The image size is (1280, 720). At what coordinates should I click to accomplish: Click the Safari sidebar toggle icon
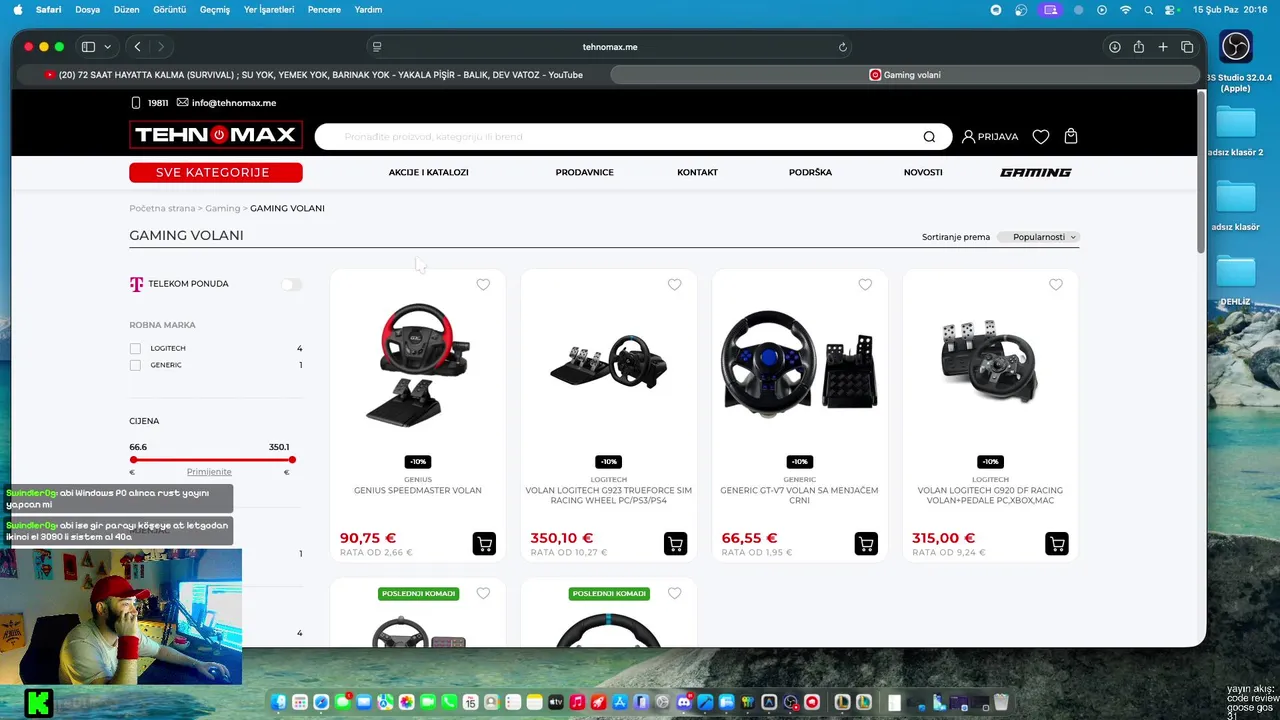pos(88,47)
